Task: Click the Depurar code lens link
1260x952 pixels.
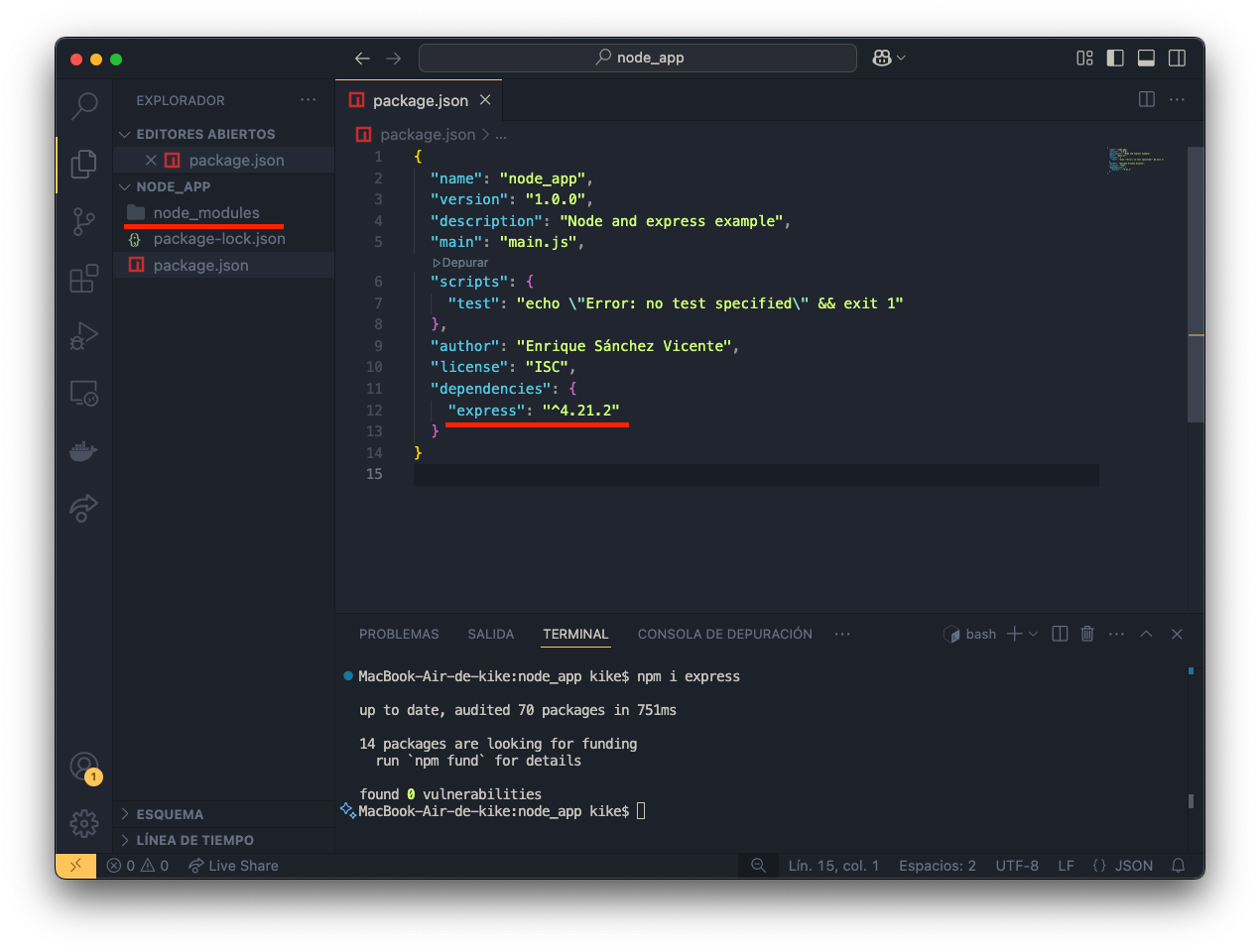Action: click(460, 263)
